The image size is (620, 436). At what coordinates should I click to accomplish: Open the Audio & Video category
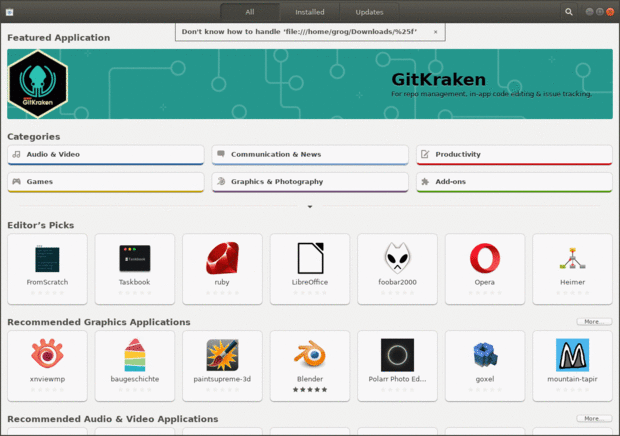pos(106,155)
